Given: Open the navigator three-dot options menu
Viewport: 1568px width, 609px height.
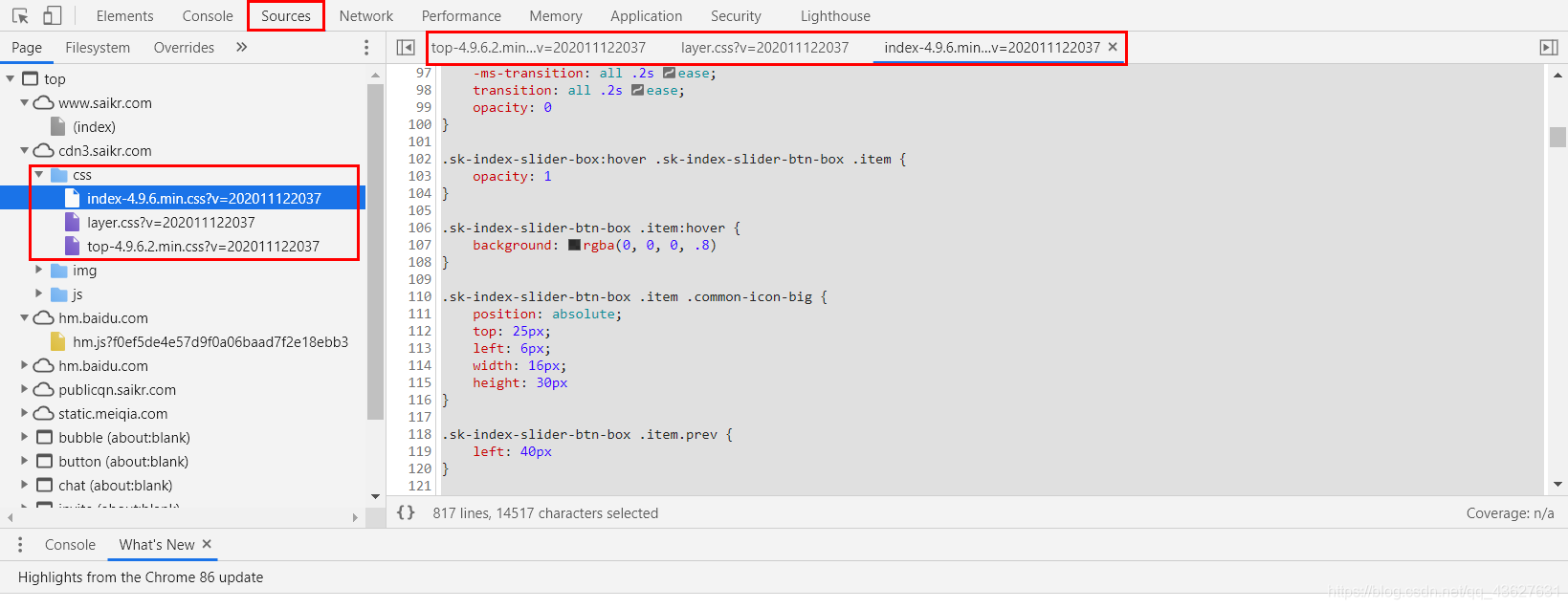Looking at the screenshot, I should (366, 48).
